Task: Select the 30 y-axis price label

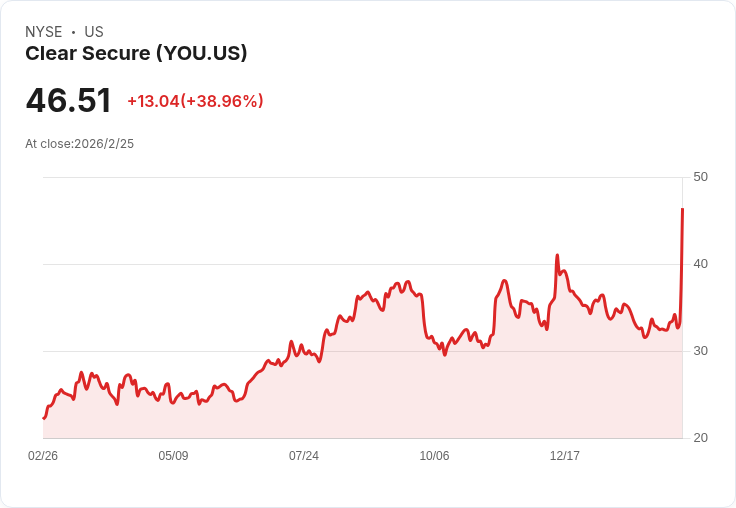Action: 700,351
